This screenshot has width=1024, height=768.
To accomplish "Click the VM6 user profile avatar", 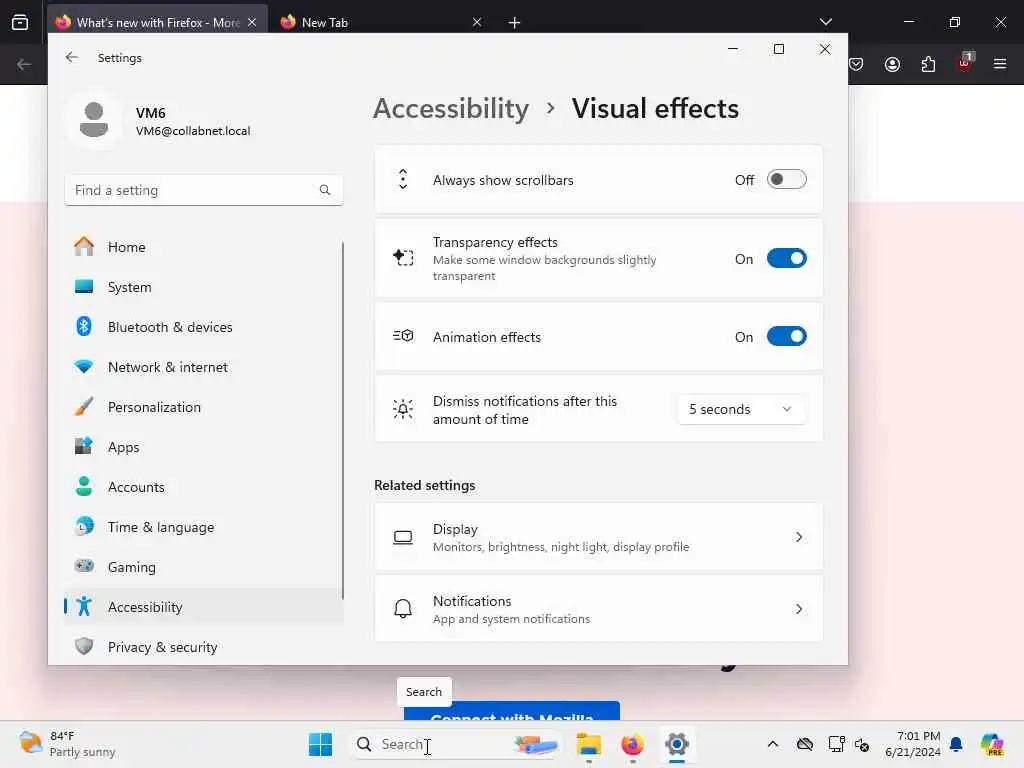I will (x=94, y=120).
